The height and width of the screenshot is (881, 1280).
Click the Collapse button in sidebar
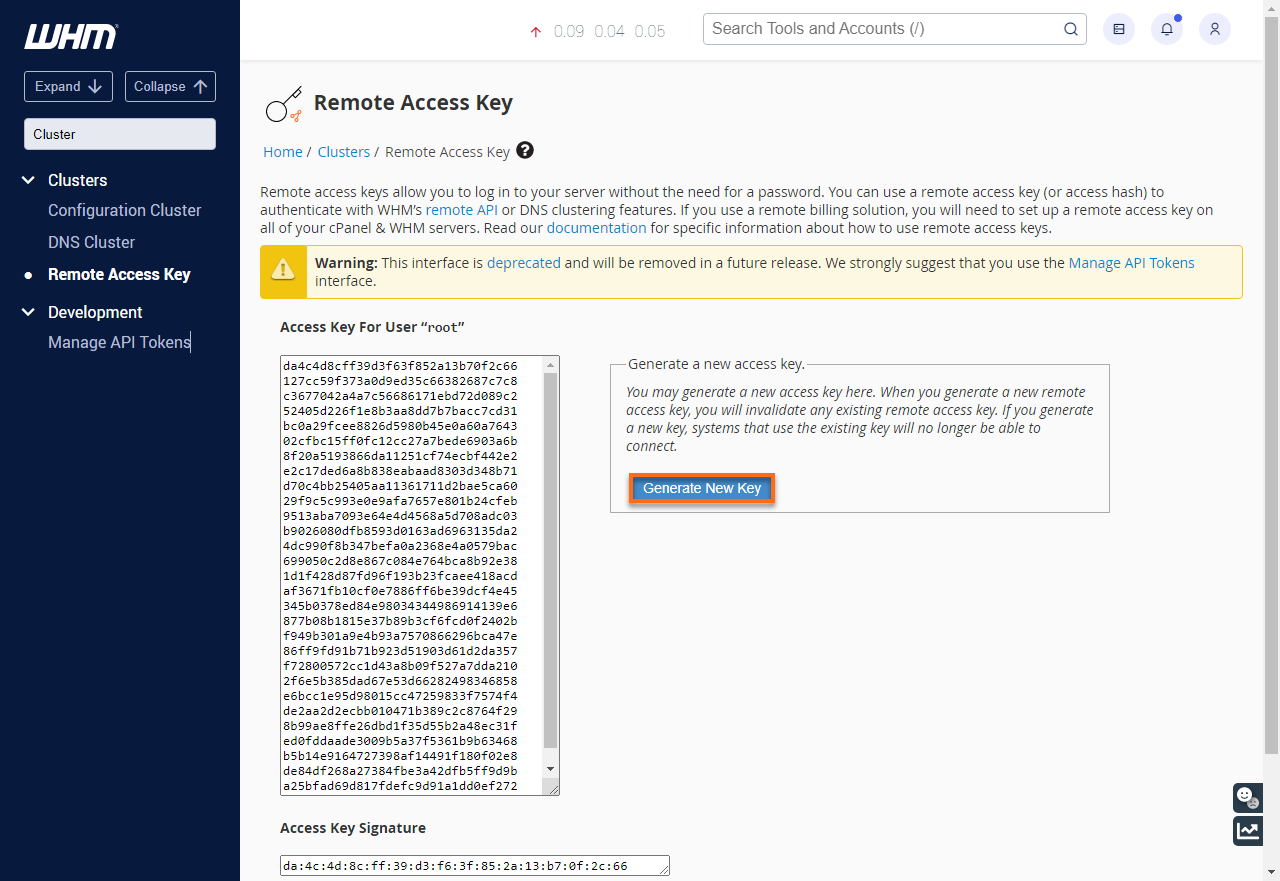click(170, 86)
